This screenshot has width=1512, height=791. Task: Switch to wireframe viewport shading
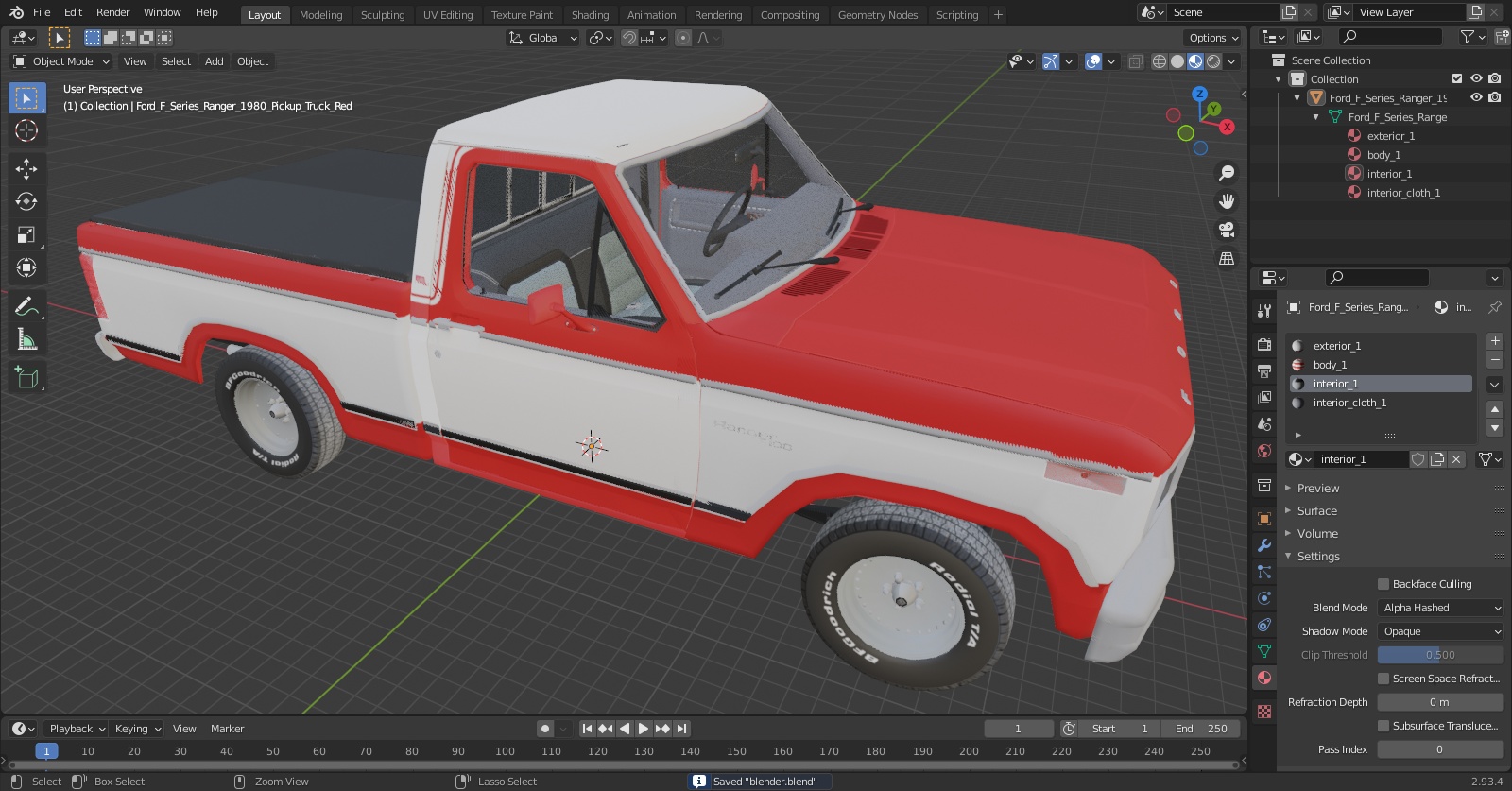[x=1159, y=61]
